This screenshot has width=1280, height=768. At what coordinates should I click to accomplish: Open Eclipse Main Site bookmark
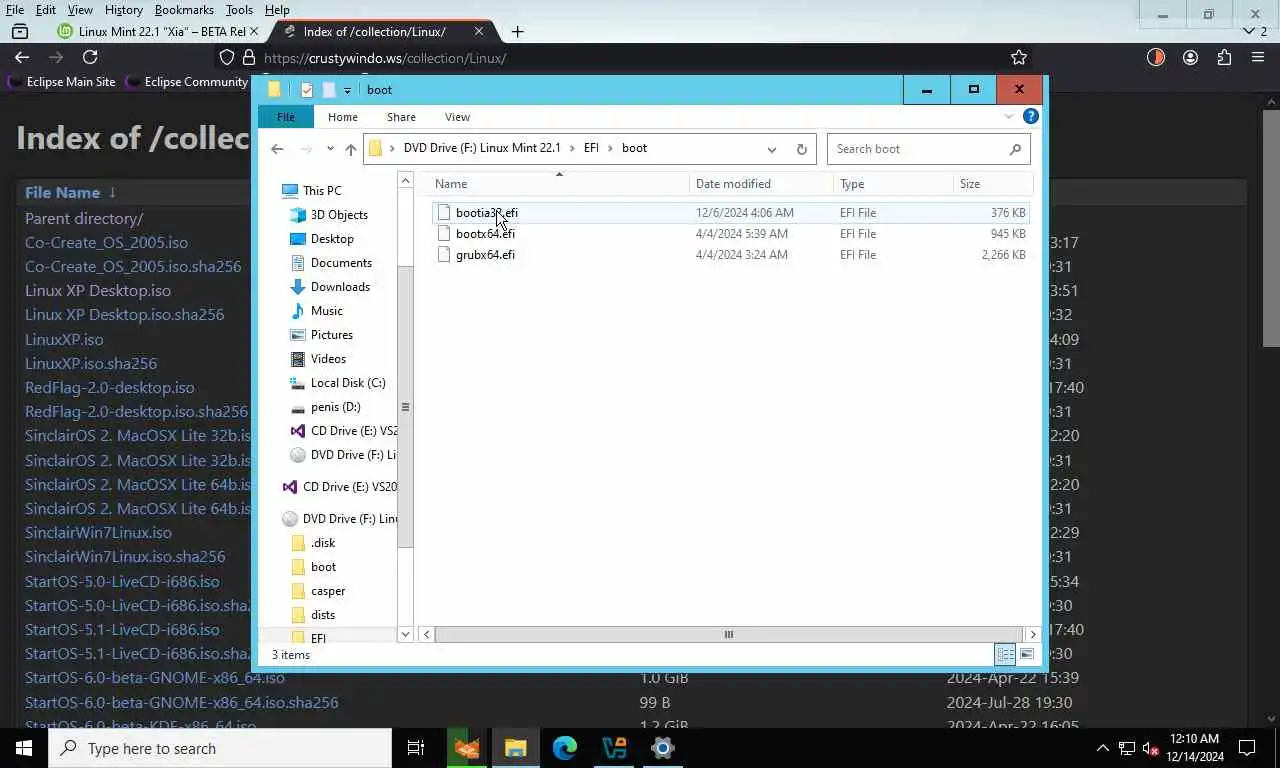(x=62, y=82)
